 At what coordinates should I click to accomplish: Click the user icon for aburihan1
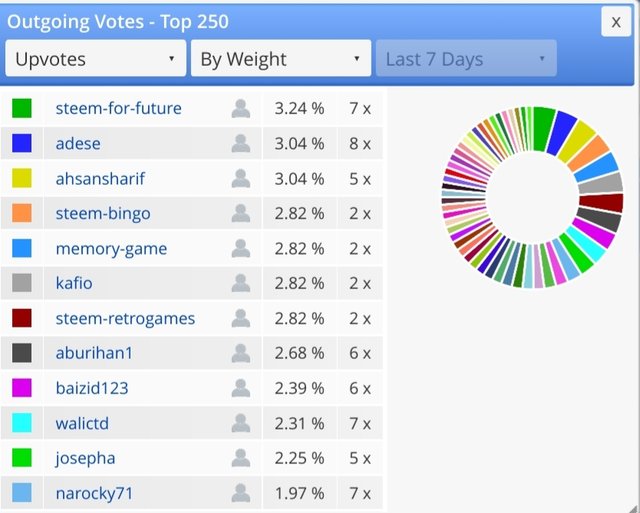tap(240, 354)
